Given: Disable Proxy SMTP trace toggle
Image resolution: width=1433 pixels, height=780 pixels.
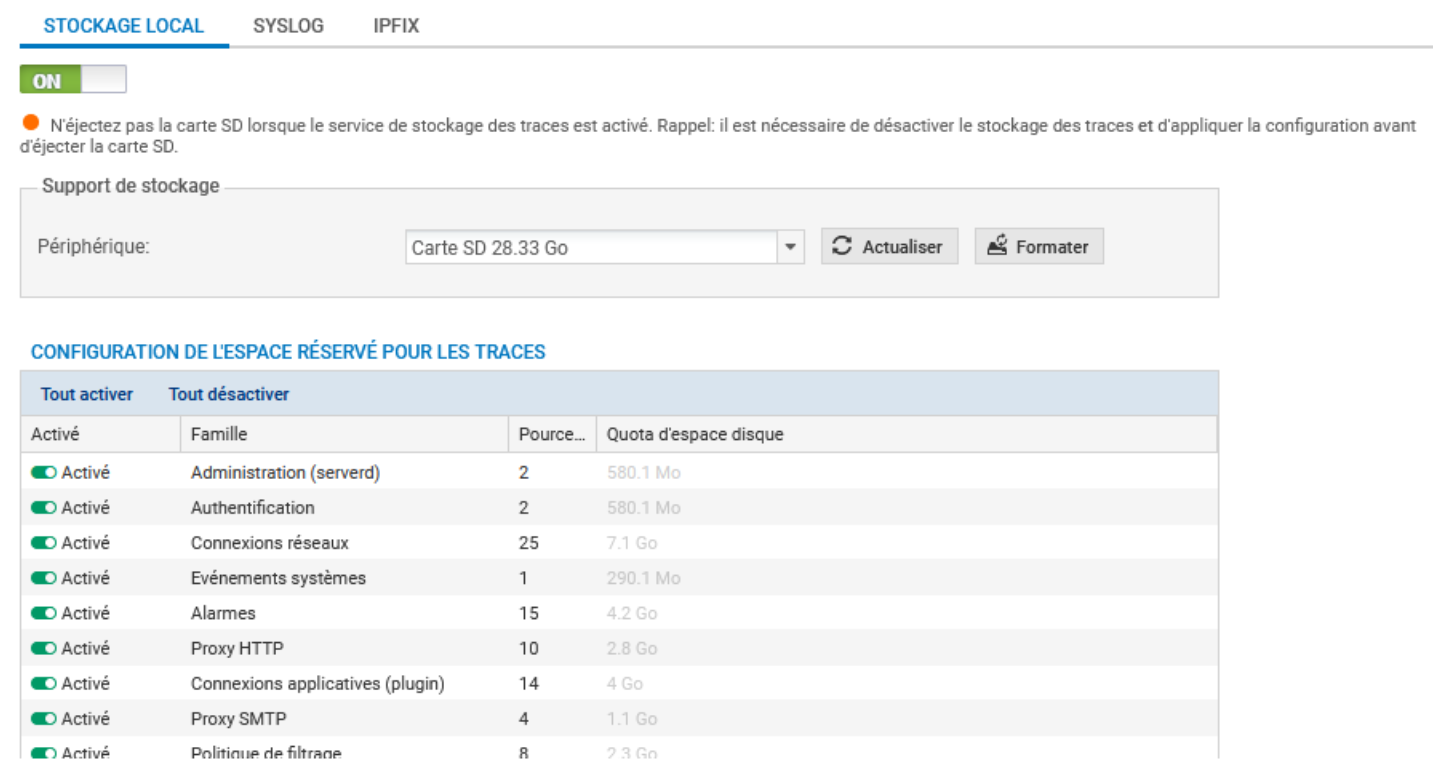Looking at the screenshot, I should coord(44,719).
